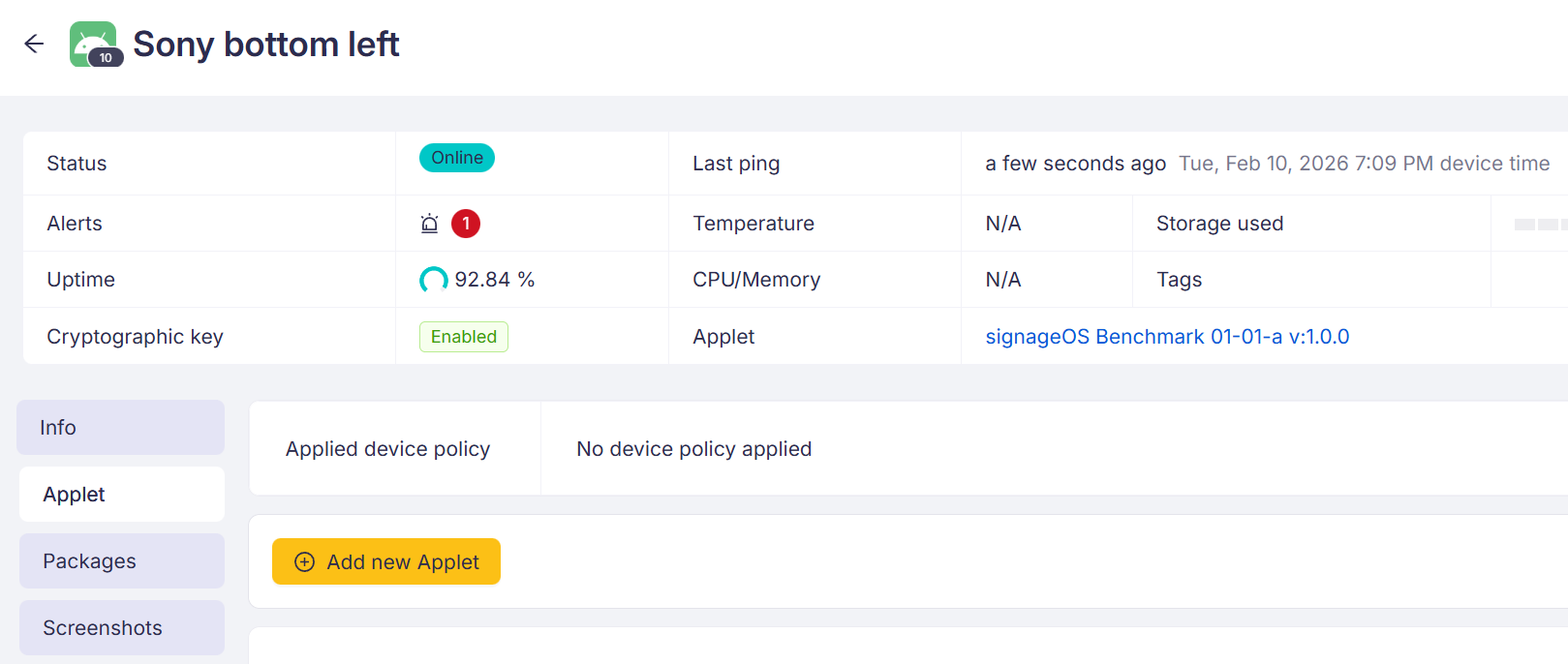Click the Android version 10 badge

[x=106, y=58]
